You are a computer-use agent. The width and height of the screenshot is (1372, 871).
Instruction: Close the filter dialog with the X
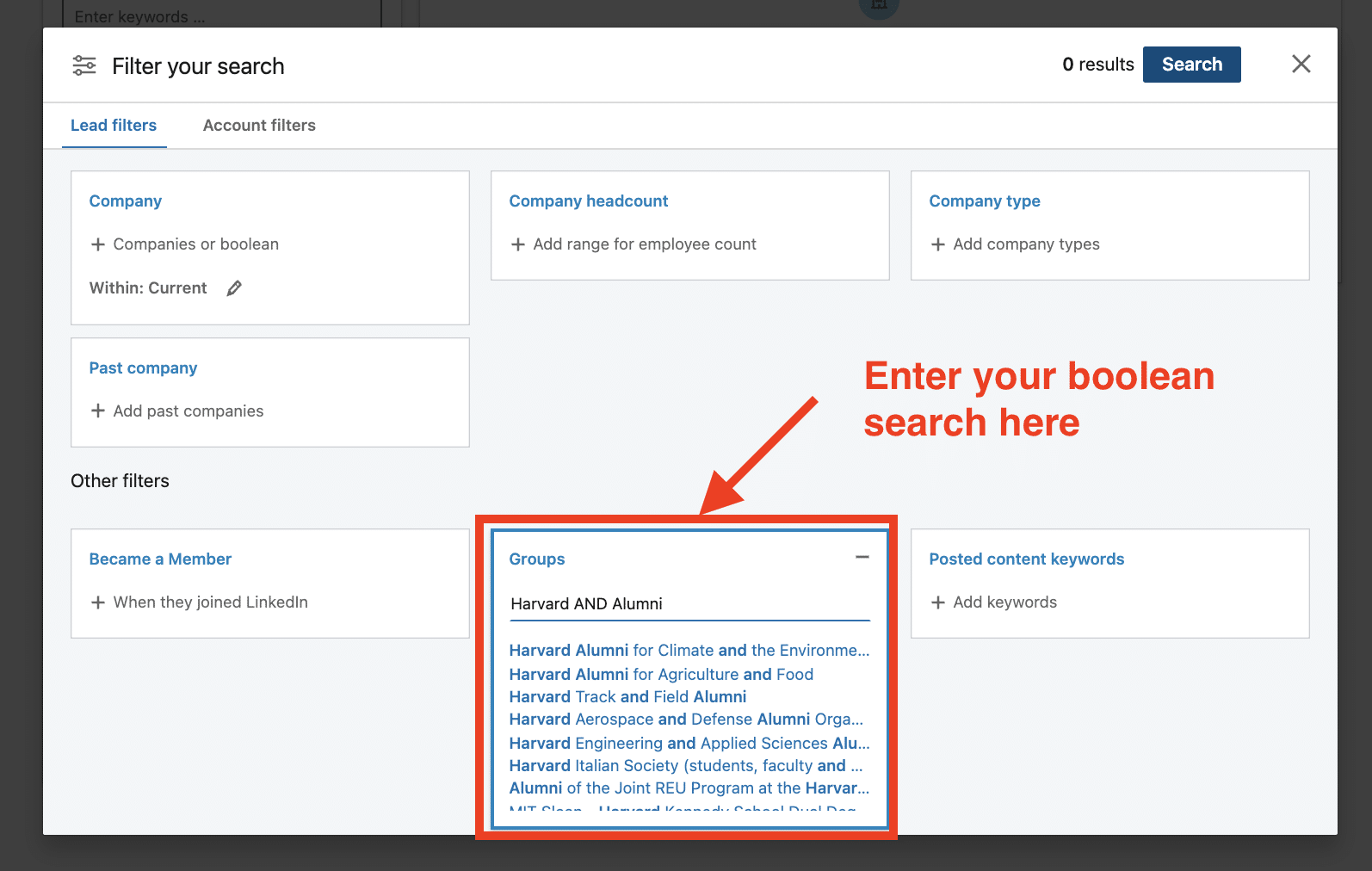coord(1301,64)
